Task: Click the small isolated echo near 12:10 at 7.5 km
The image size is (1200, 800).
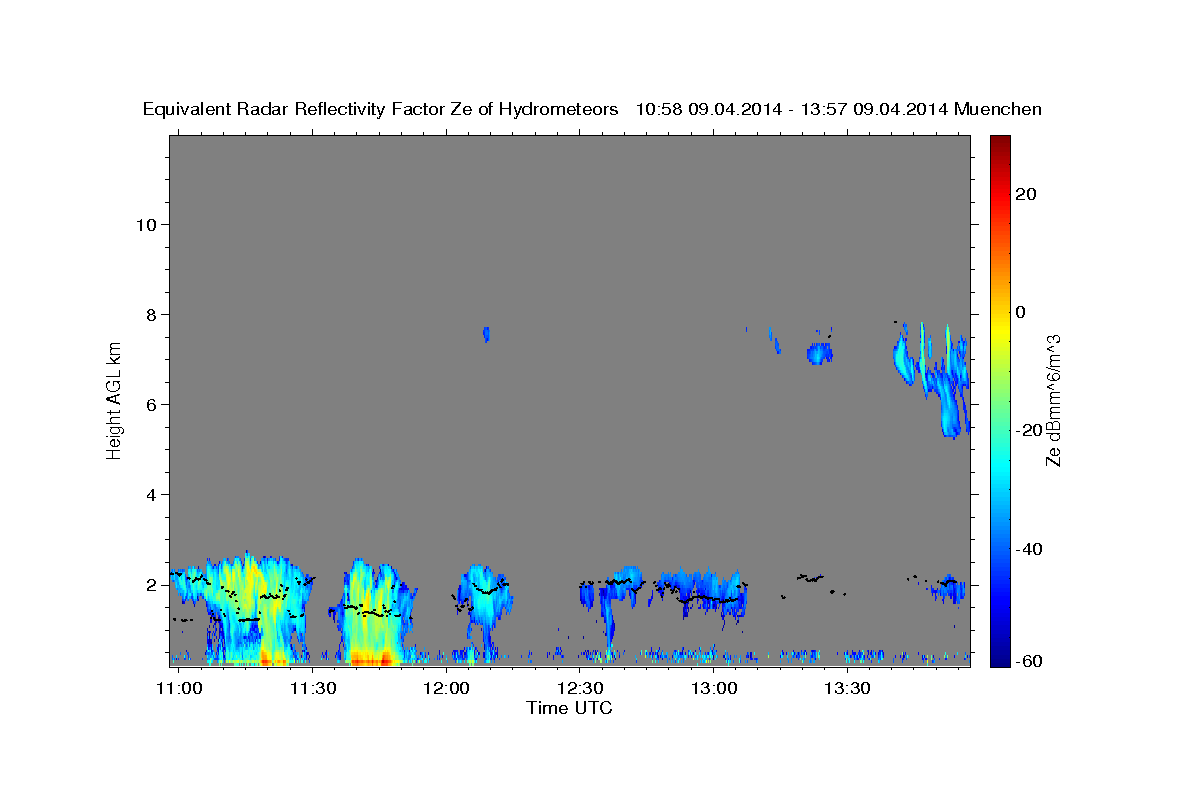Action: 486,334
